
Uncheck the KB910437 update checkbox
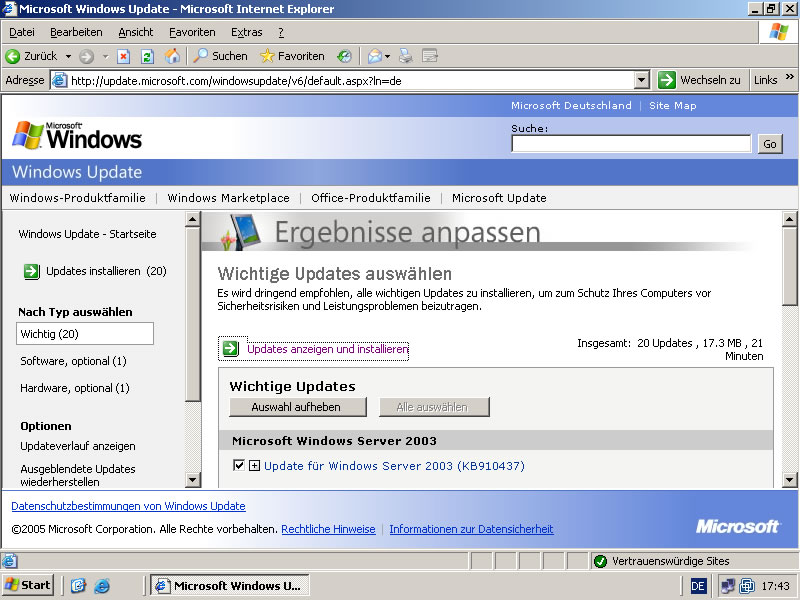[238, 465]
